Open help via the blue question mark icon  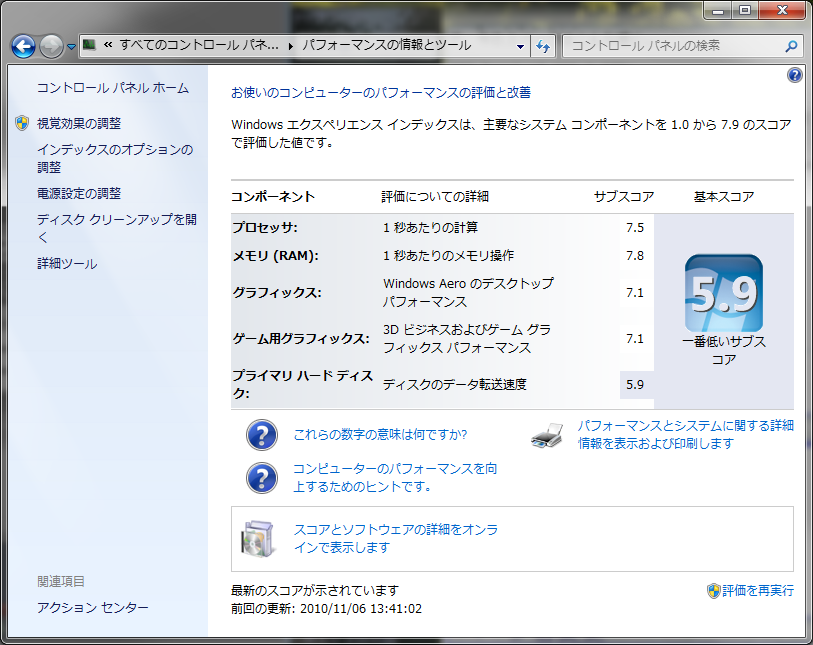click(x=795, y=75)
